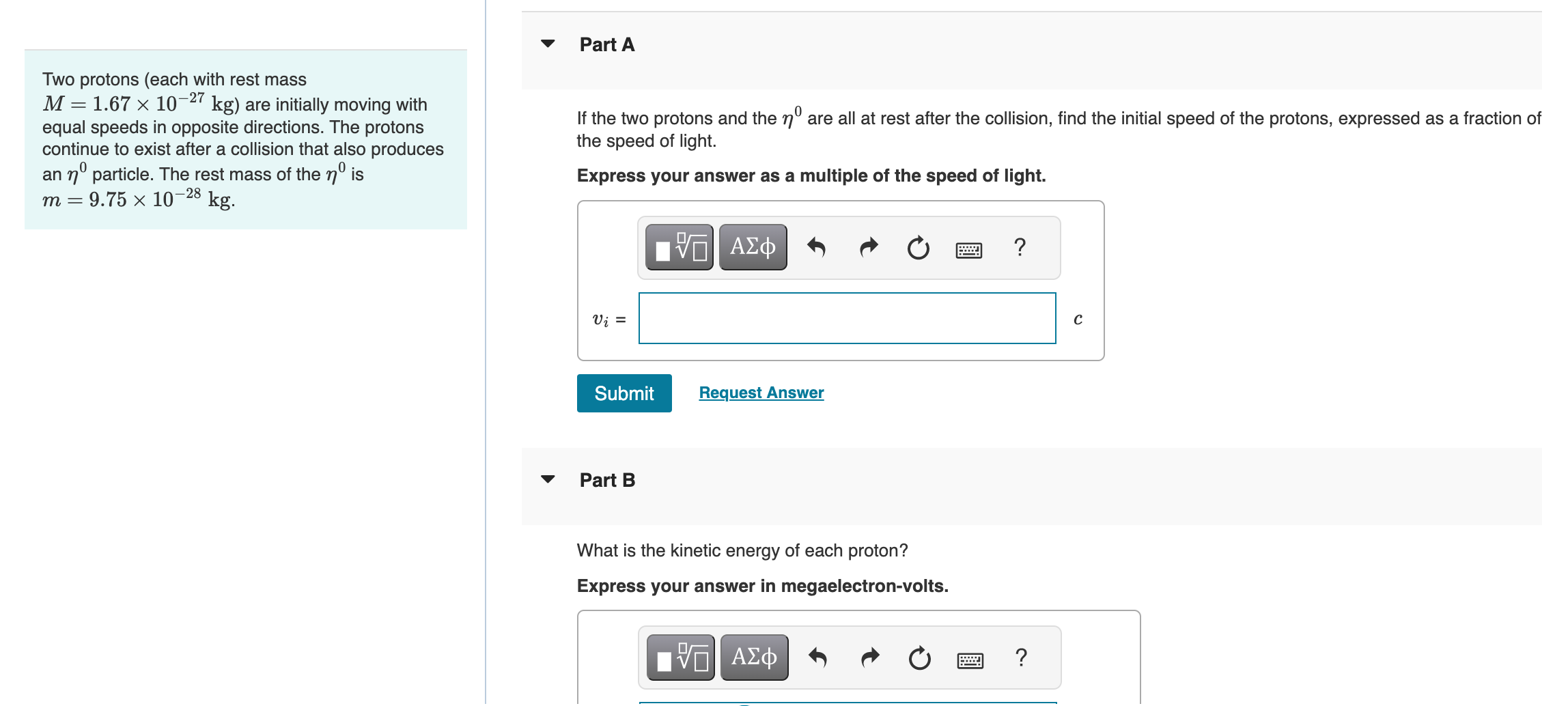Select the Part A section header
Image resolution: width=1568 pixels, height=706 pixels.
(x=606, y=44)
